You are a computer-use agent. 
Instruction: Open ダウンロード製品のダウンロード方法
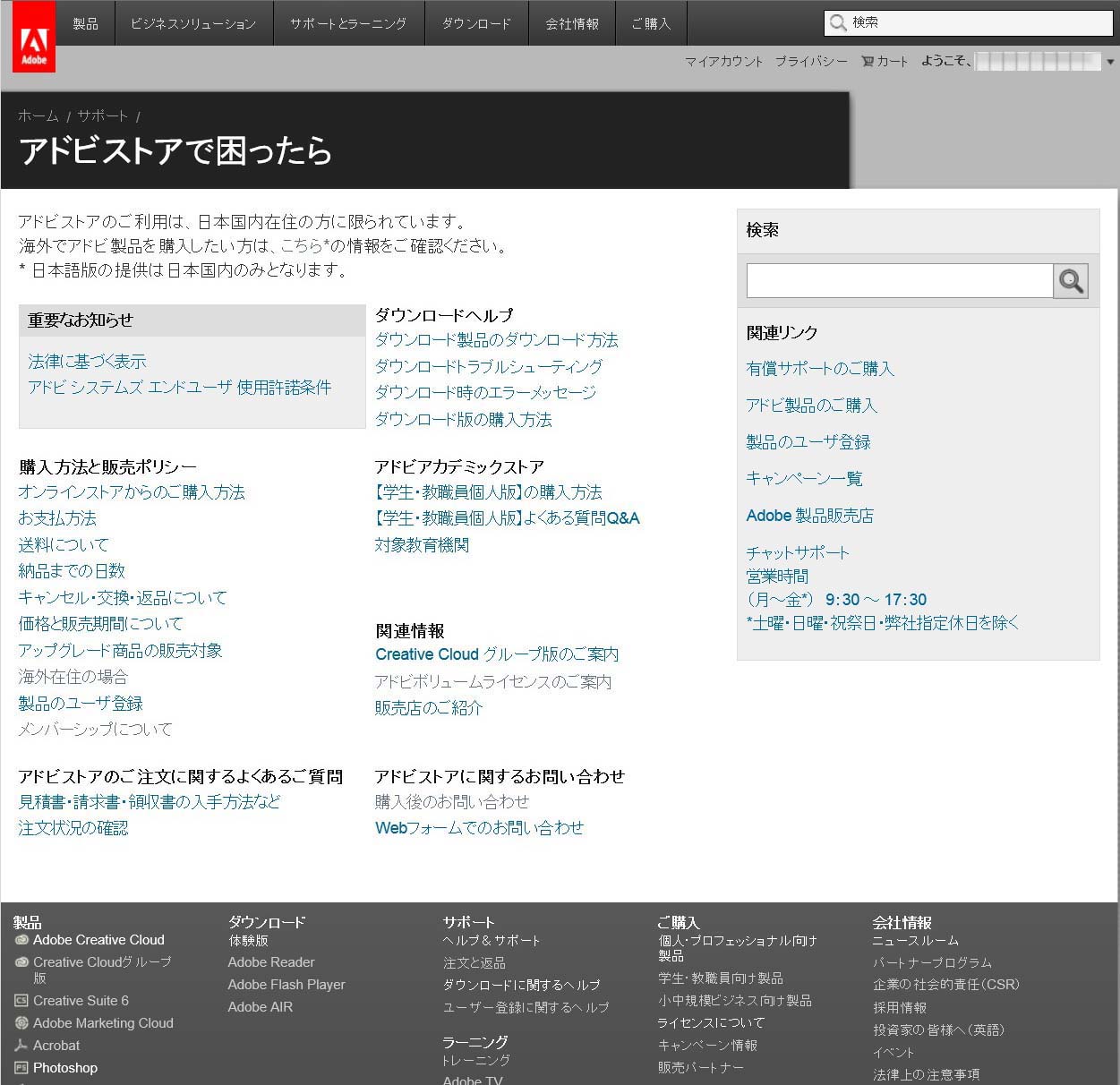click(x=497, y=340)
